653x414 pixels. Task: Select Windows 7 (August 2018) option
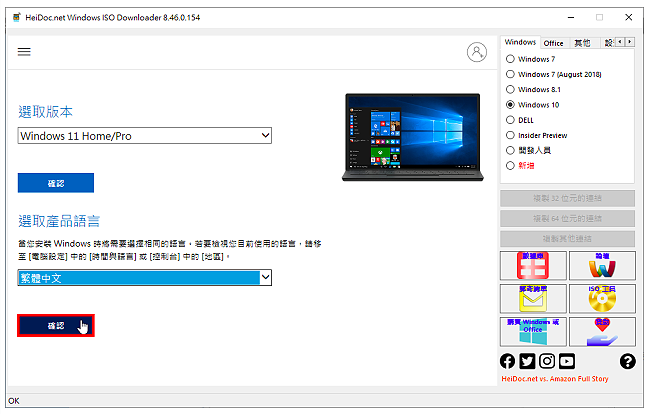point(510,74)
